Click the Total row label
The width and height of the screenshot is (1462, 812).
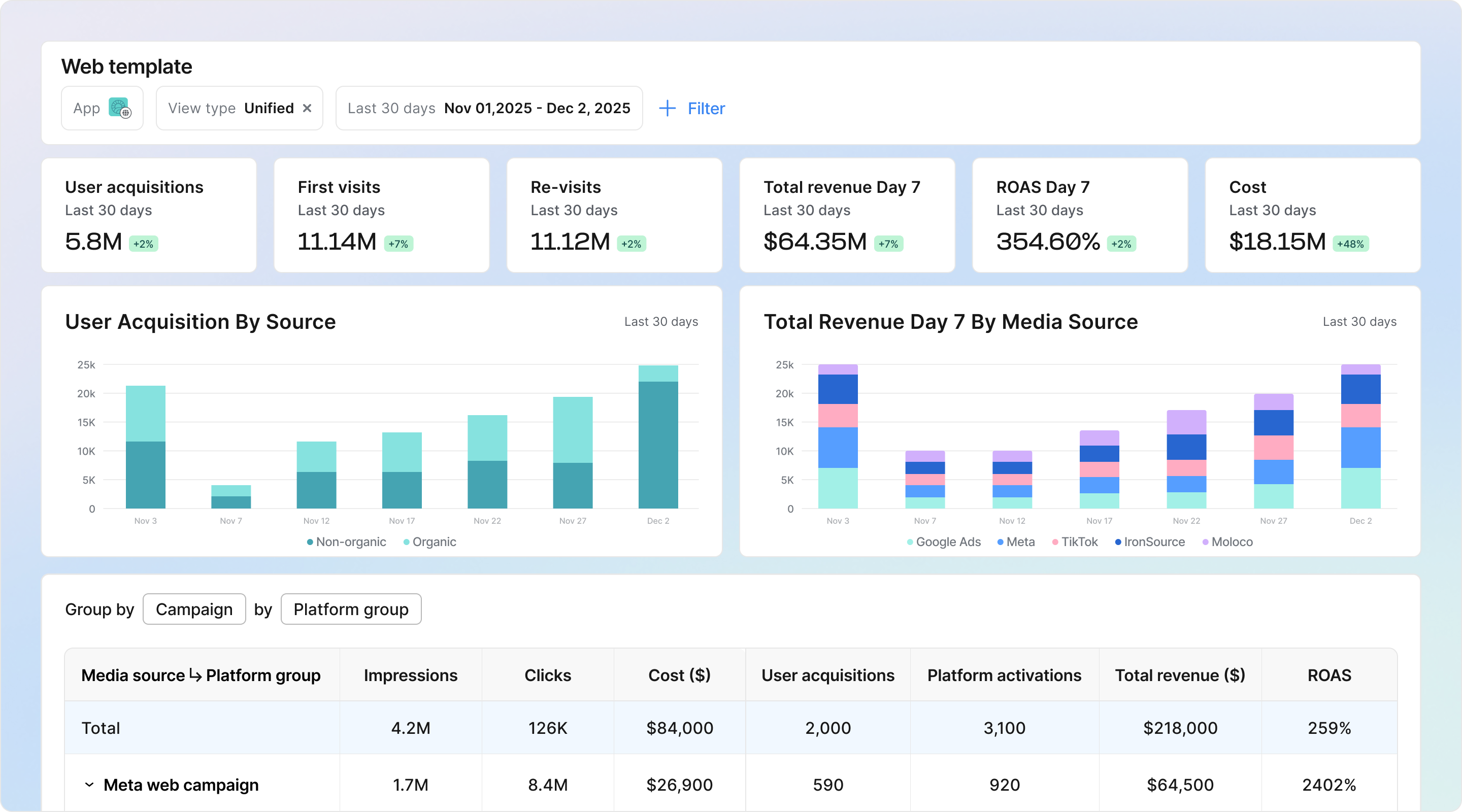[101, 728]
